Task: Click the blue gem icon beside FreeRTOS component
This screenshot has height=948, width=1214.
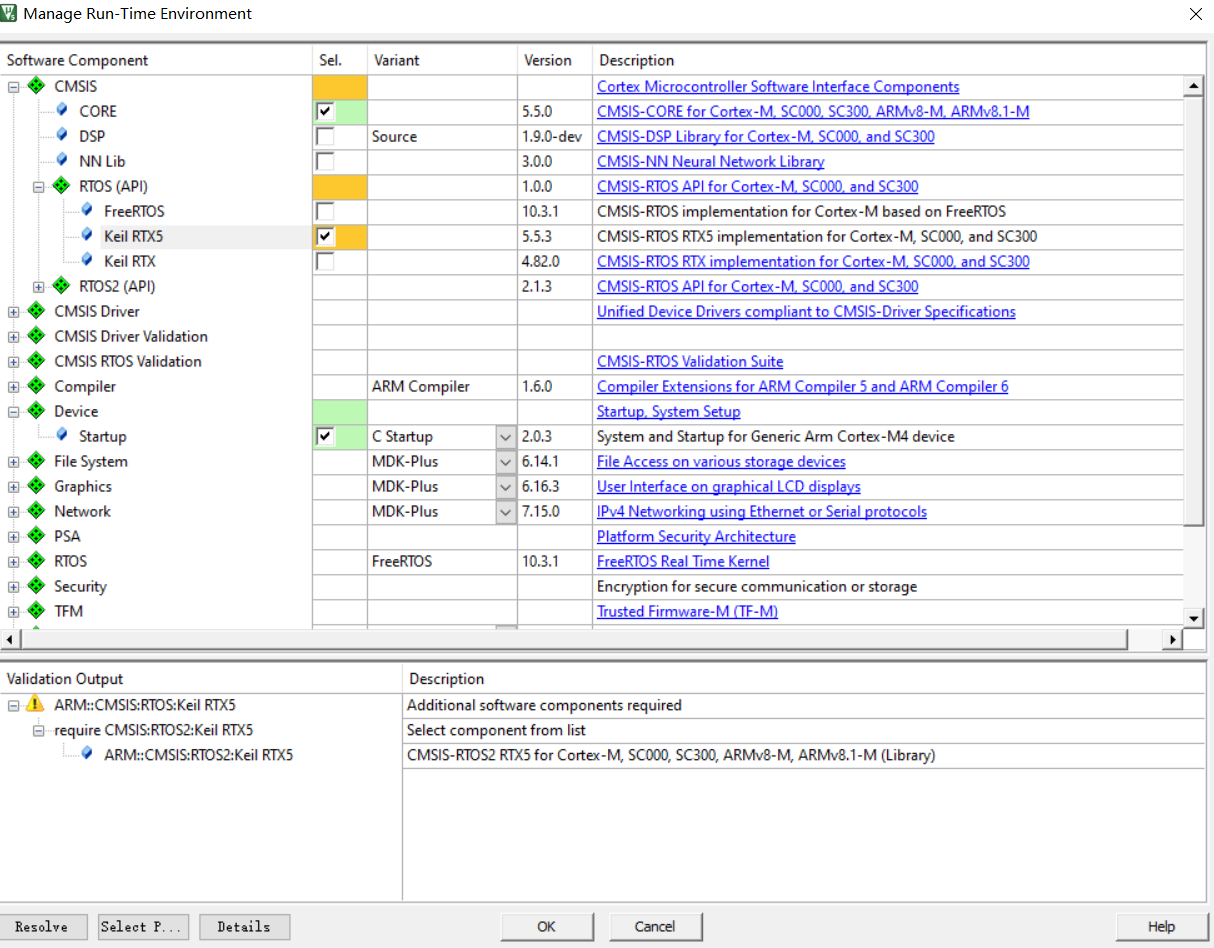Action: 87,210
